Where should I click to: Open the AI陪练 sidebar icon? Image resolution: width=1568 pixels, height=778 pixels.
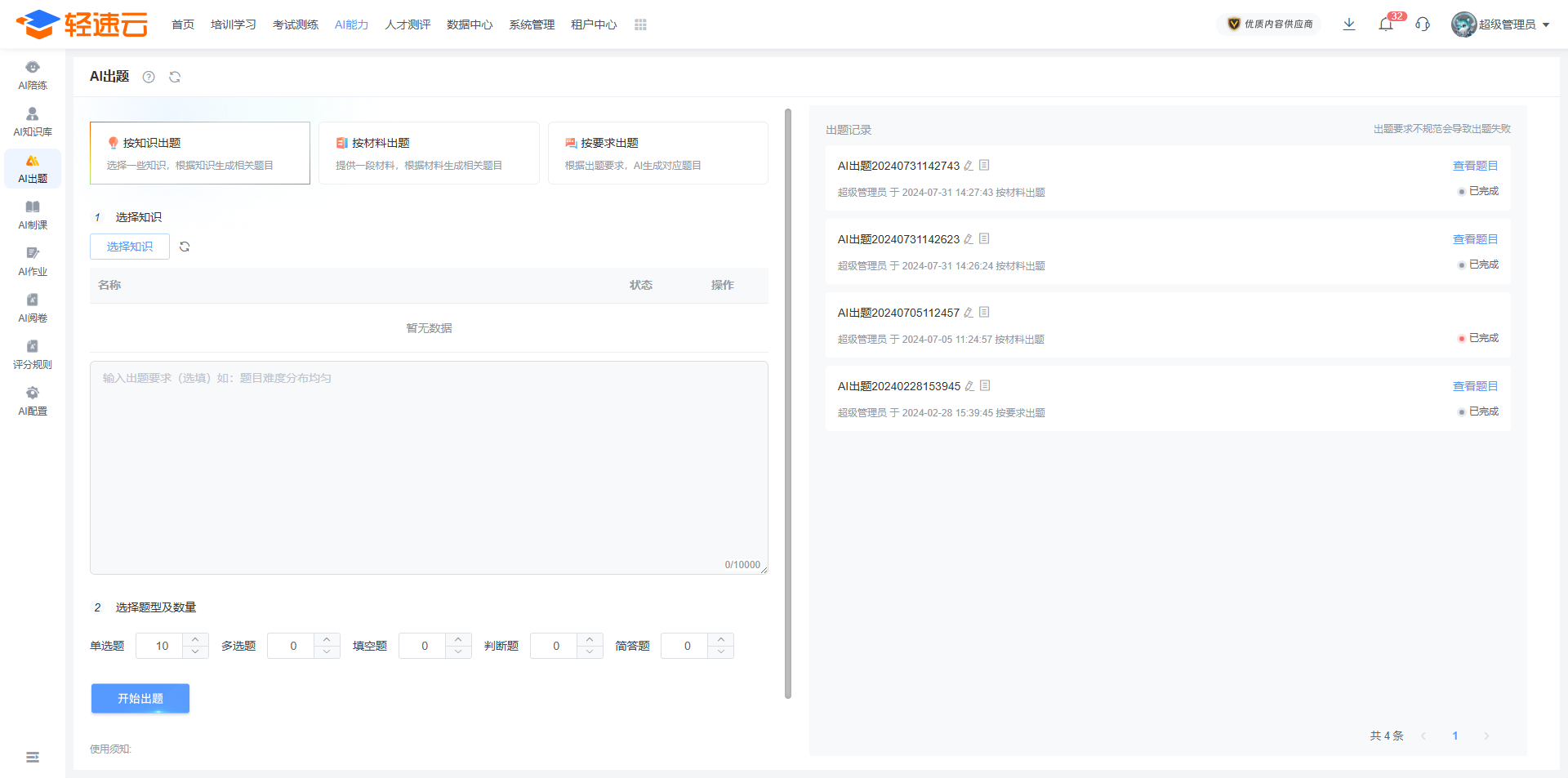[x=33, y=74]
